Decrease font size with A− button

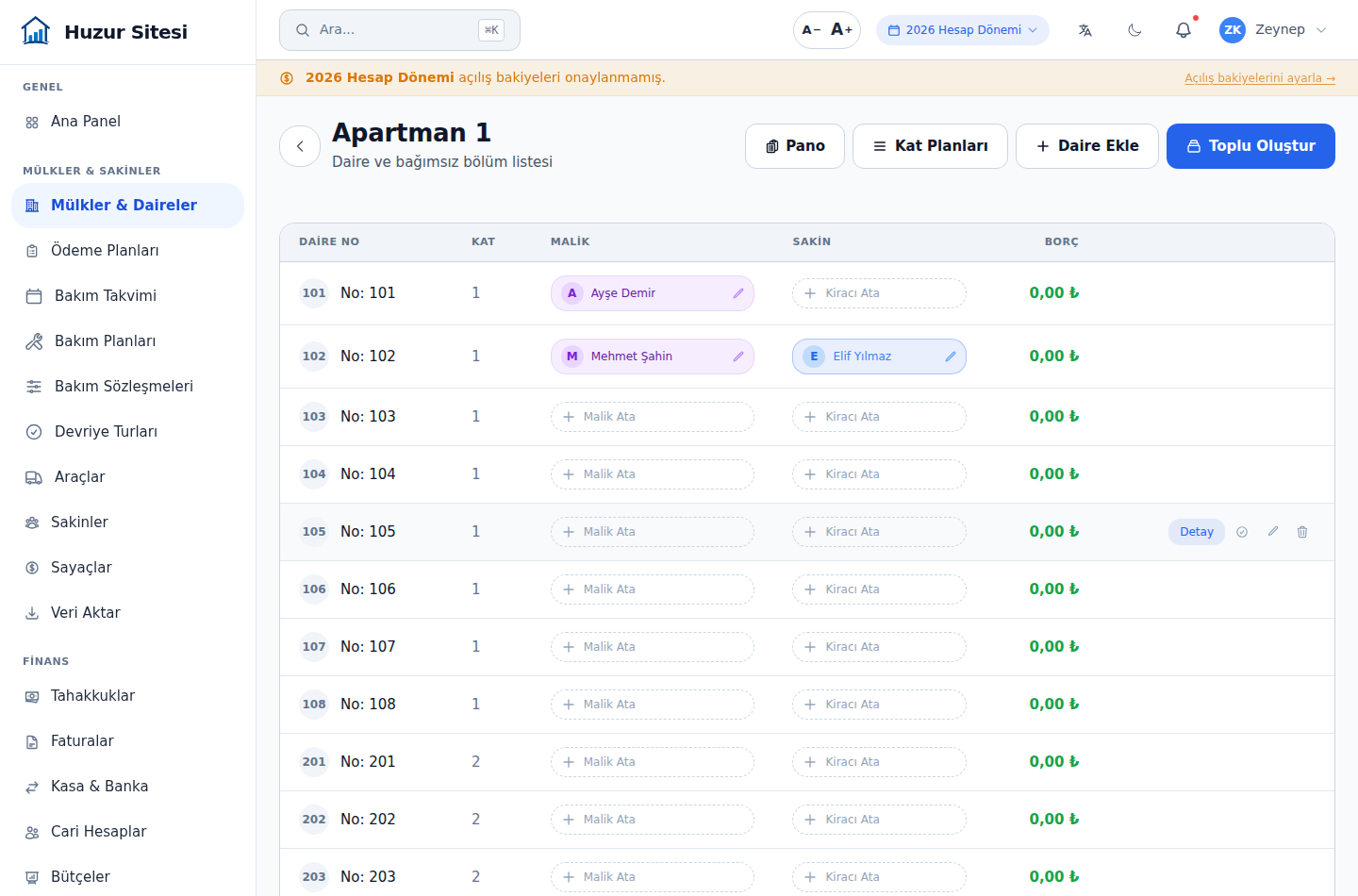811,30
